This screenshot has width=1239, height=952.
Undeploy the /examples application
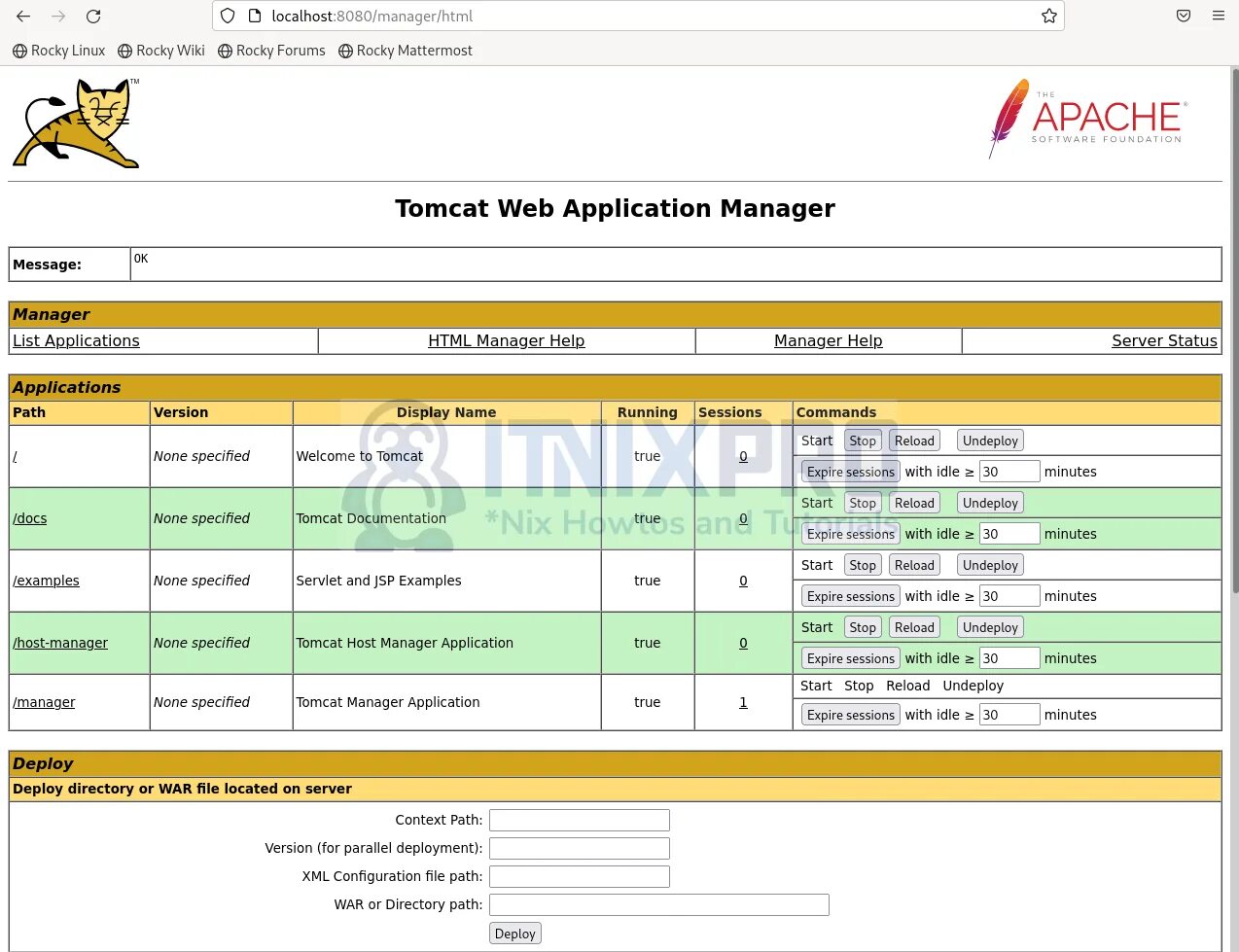pyautogui.click(x=989, y=564)
